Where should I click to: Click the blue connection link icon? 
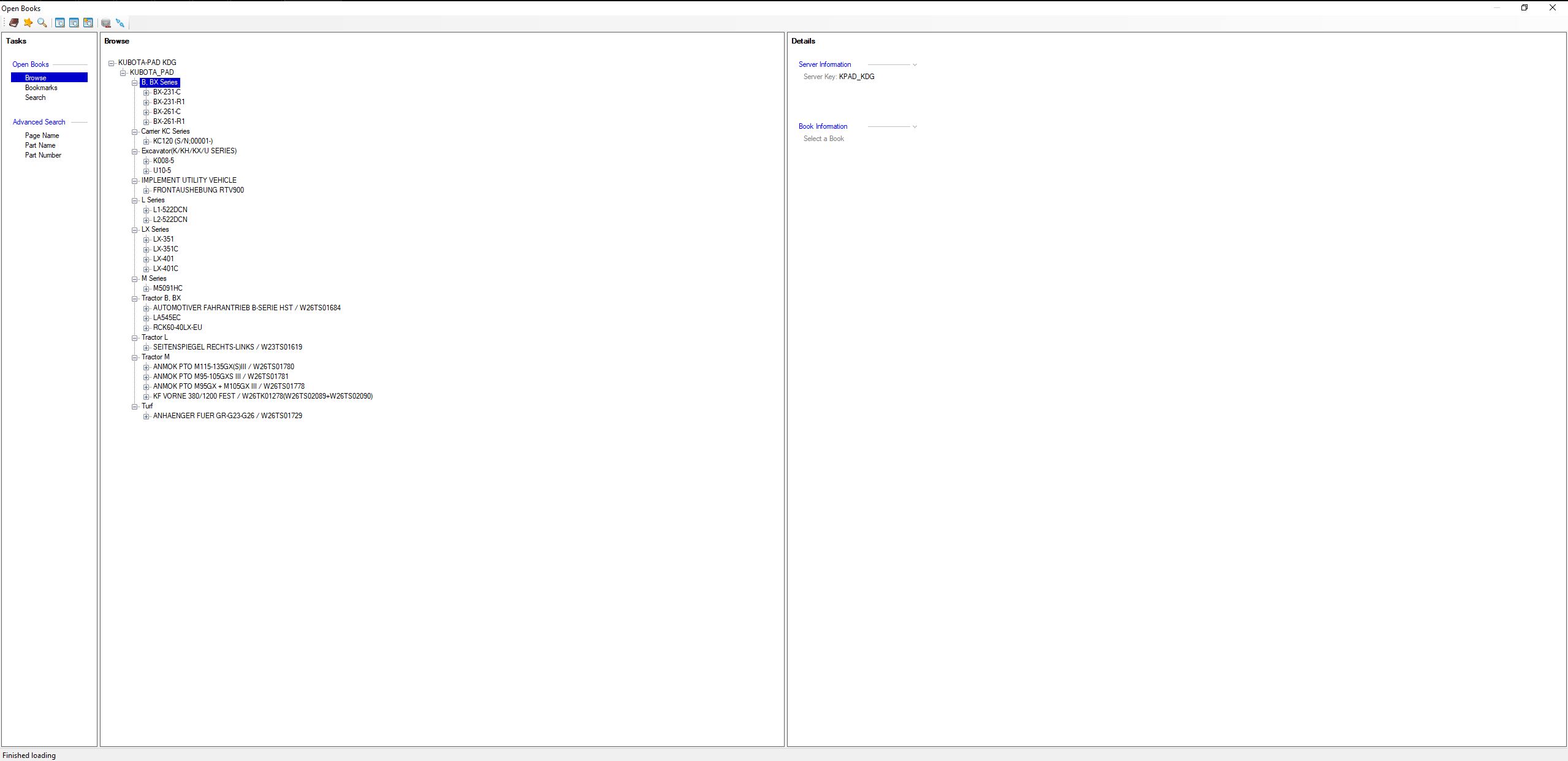click(120, 23)
